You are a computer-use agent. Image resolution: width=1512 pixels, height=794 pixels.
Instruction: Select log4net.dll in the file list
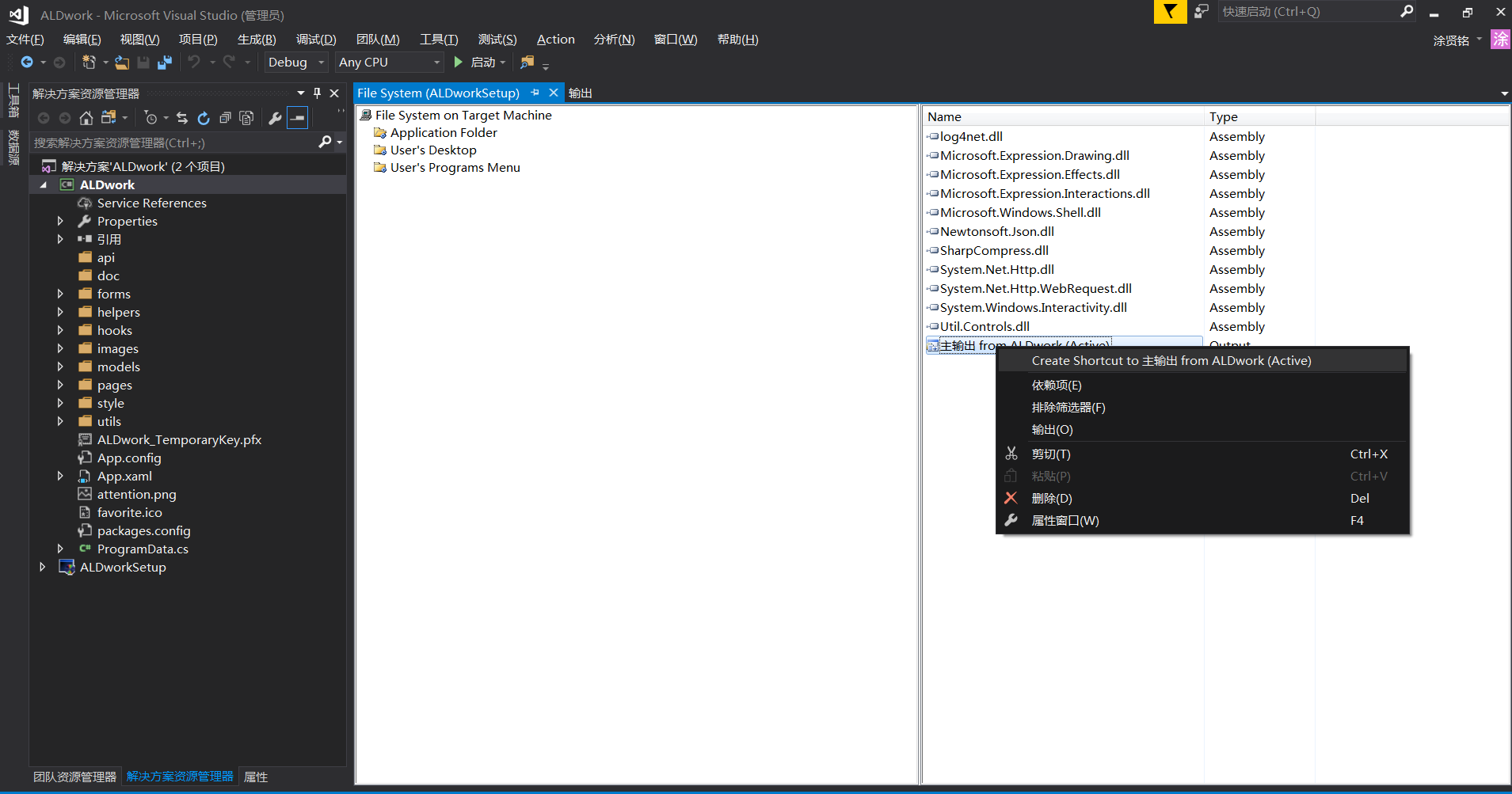[971, 136]
